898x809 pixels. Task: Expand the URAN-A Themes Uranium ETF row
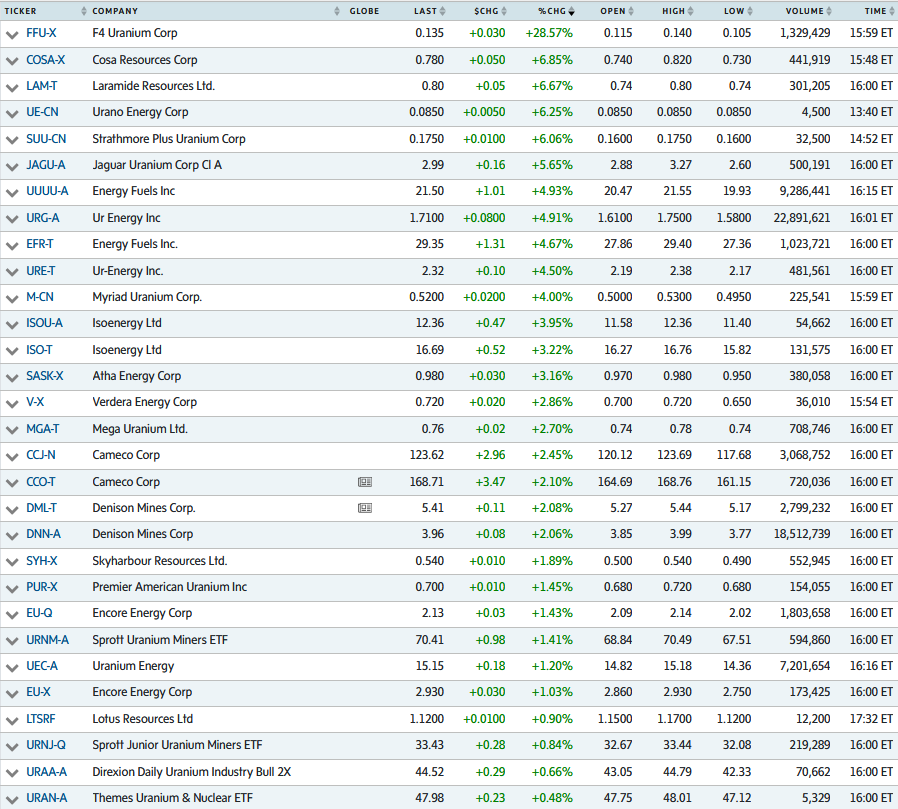point(12,798)
